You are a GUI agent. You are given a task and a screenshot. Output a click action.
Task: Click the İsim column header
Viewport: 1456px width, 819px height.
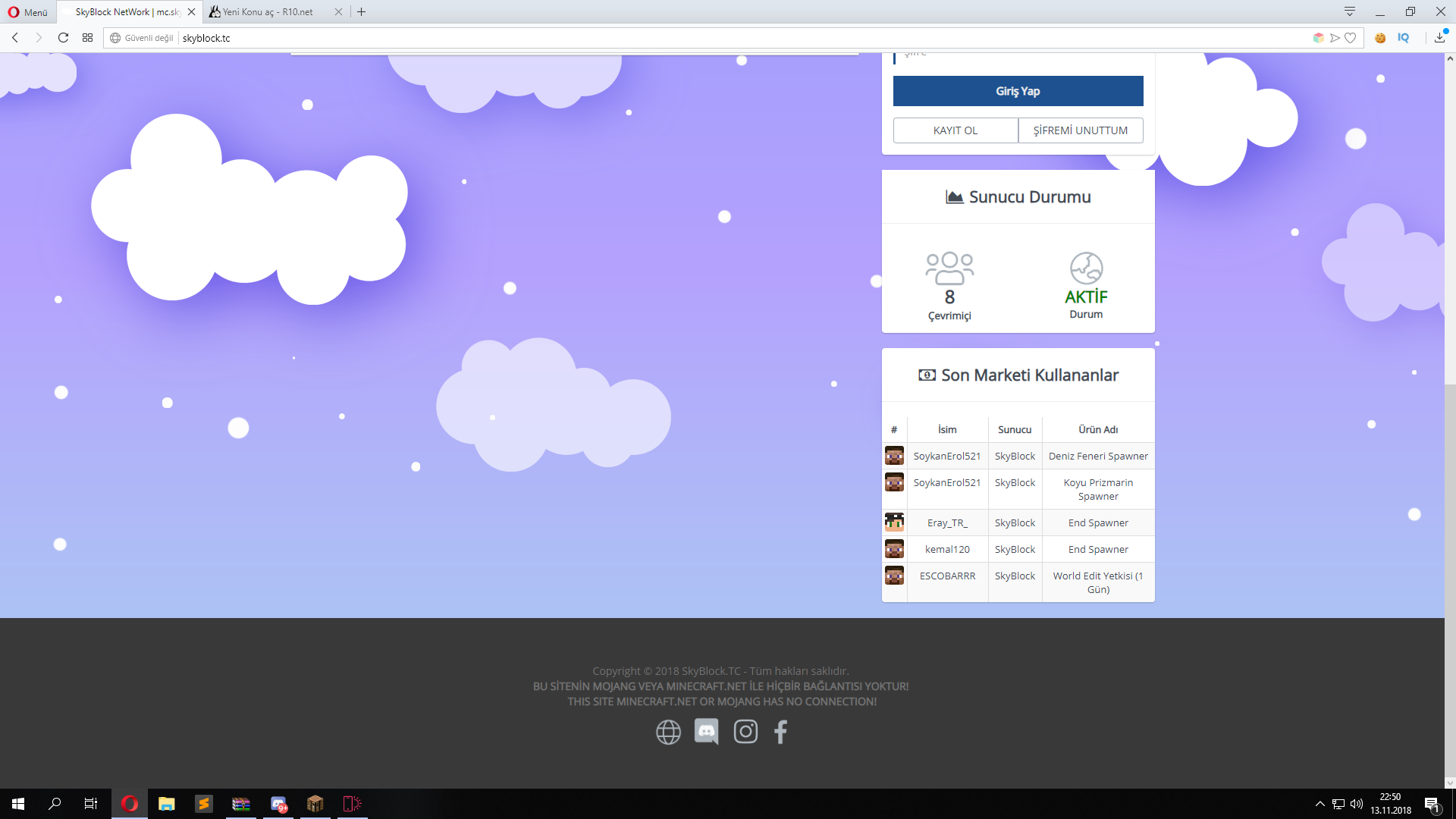[x=947, y=429]
